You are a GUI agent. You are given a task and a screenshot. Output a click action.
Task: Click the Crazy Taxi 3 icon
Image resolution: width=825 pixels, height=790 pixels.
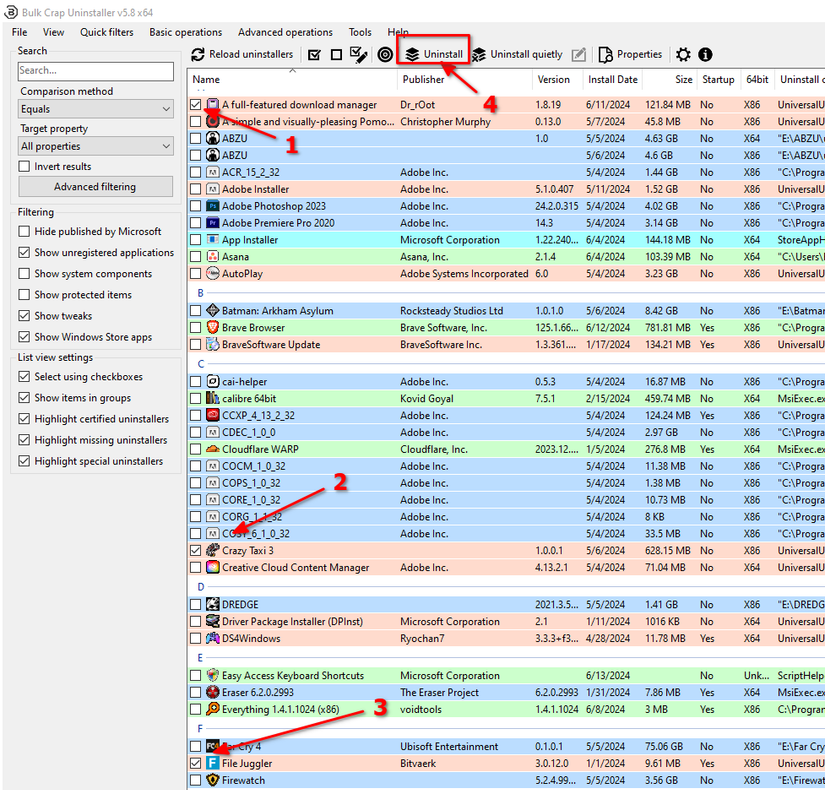click(213, 550)
